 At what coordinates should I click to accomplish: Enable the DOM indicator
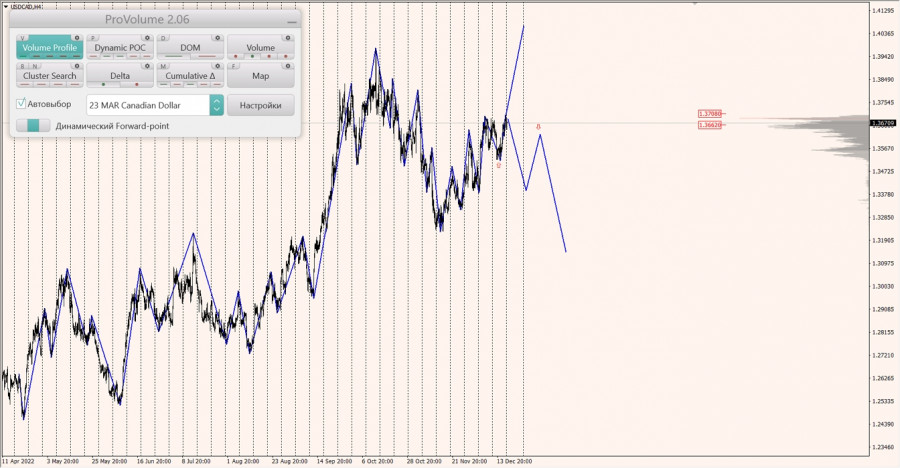tap(190, 48)
